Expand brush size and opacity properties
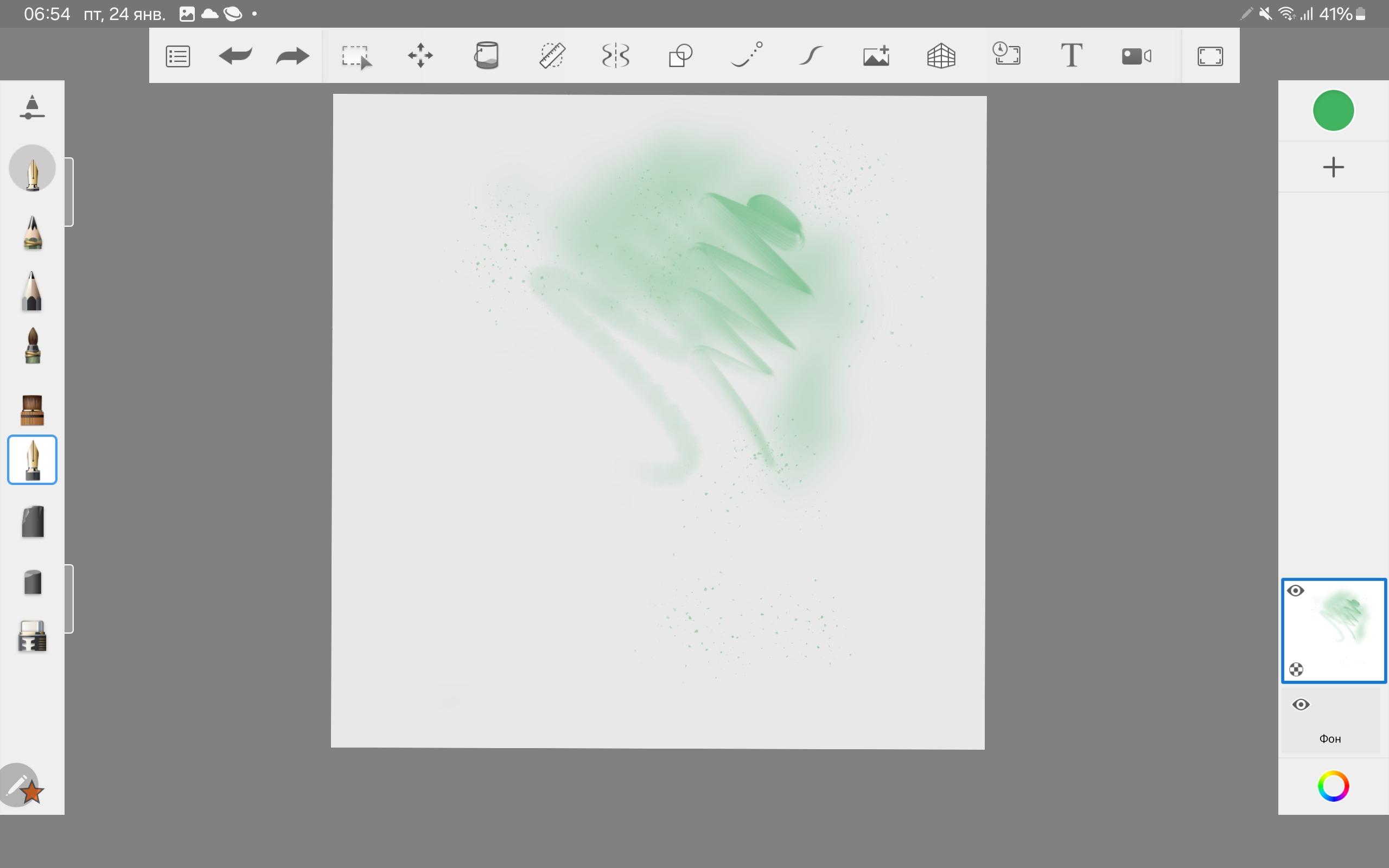Image resolution: width=1389 pixels, height=868 pixels. point(32,107)
